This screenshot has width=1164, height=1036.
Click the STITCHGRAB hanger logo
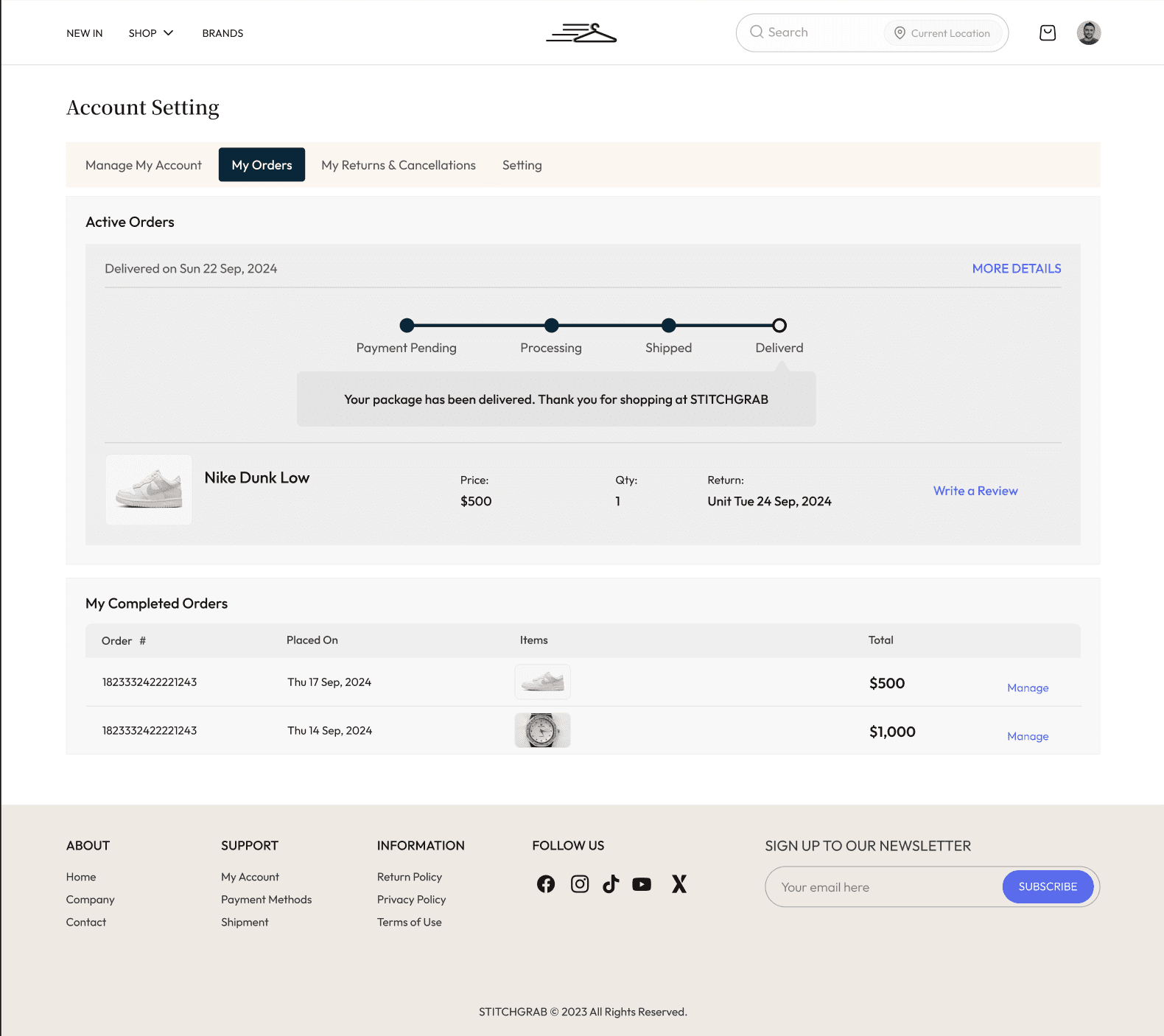click(x=581, y=33)
